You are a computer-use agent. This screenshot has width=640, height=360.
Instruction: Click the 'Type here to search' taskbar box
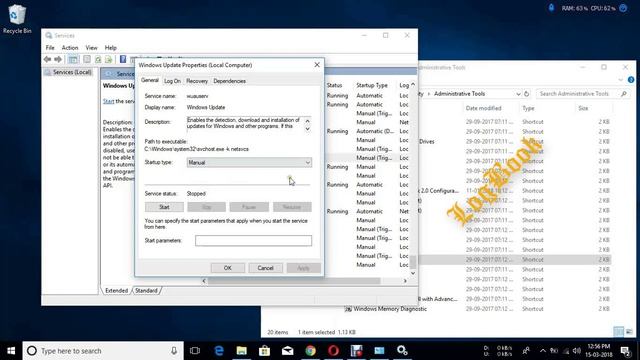103,351
